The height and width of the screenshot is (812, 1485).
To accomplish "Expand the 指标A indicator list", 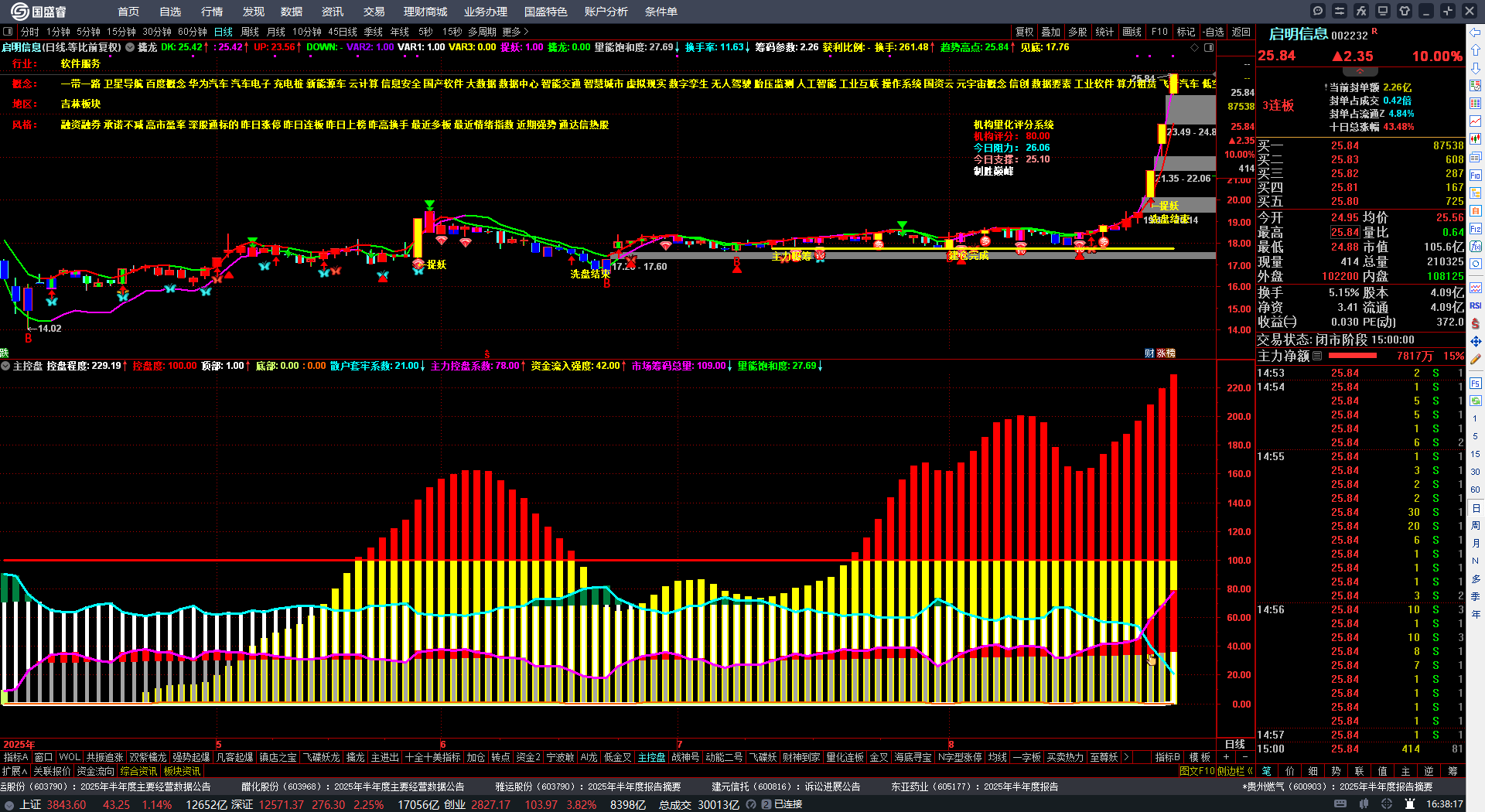I will pyautogui.click(x=16, y=757).
